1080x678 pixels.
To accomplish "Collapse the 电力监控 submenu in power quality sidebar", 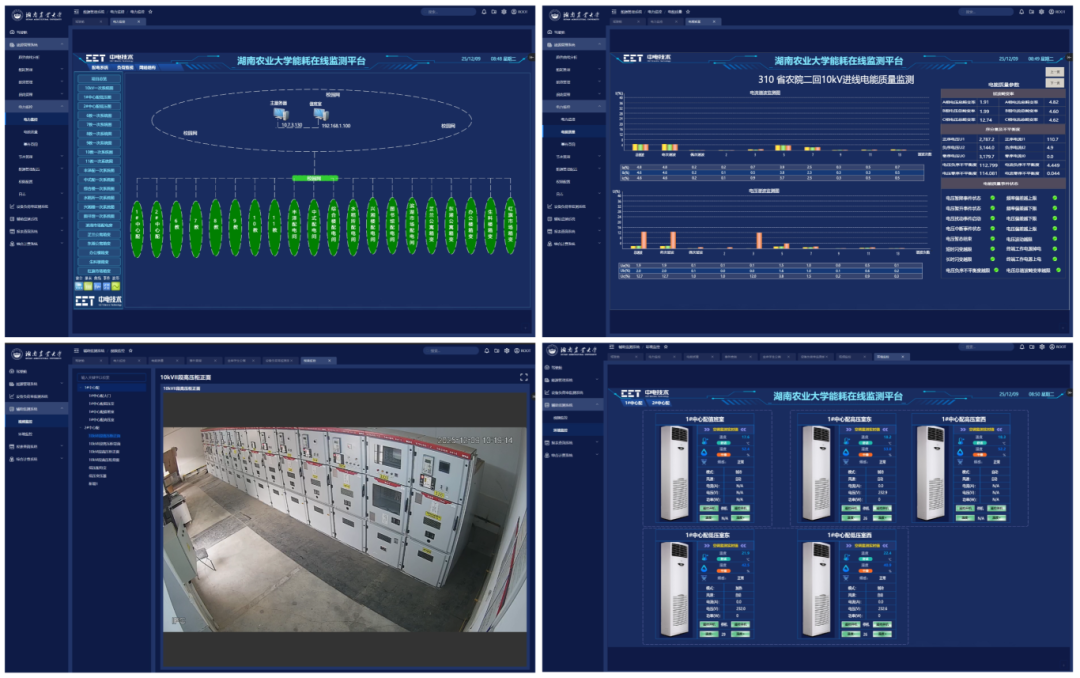I will click(600, 105).
